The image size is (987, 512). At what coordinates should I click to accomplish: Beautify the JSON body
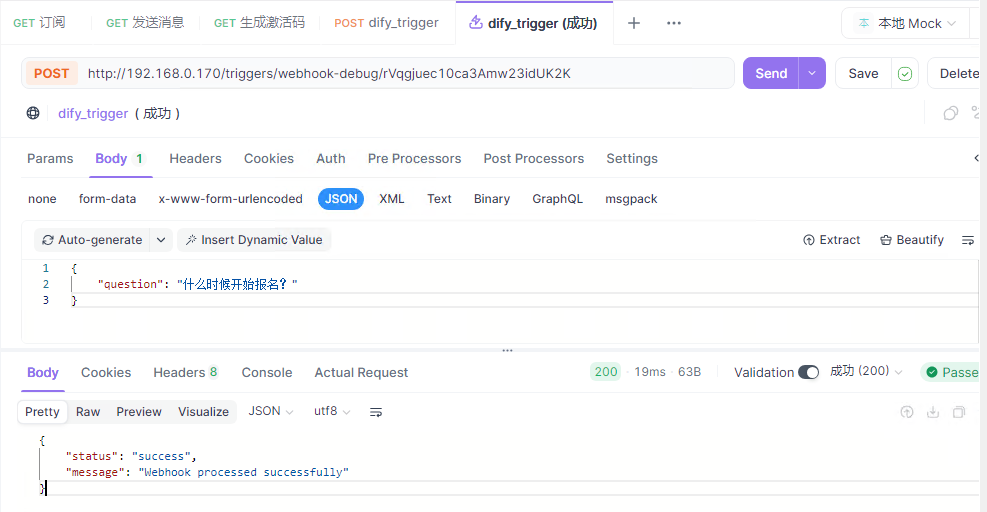click(911, 240)
